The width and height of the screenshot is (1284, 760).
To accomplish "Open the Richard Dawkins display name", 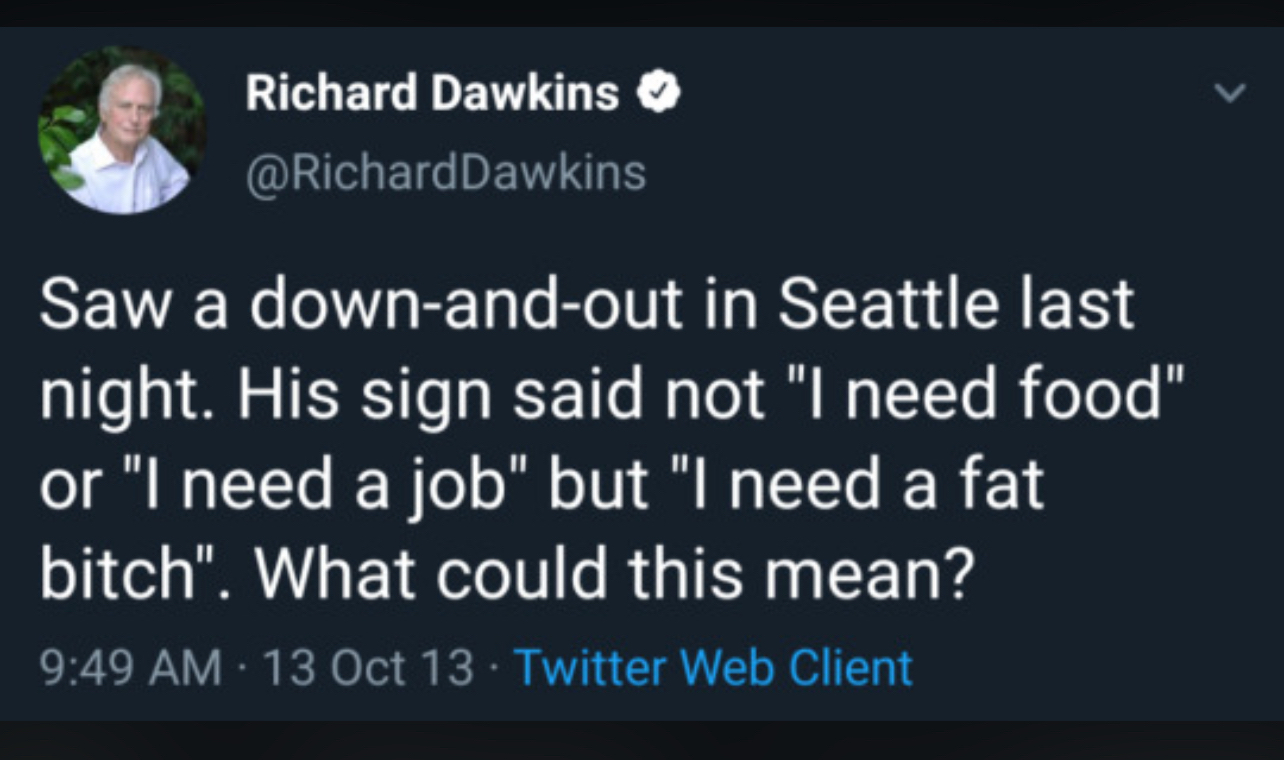I will tap(432, 94).
